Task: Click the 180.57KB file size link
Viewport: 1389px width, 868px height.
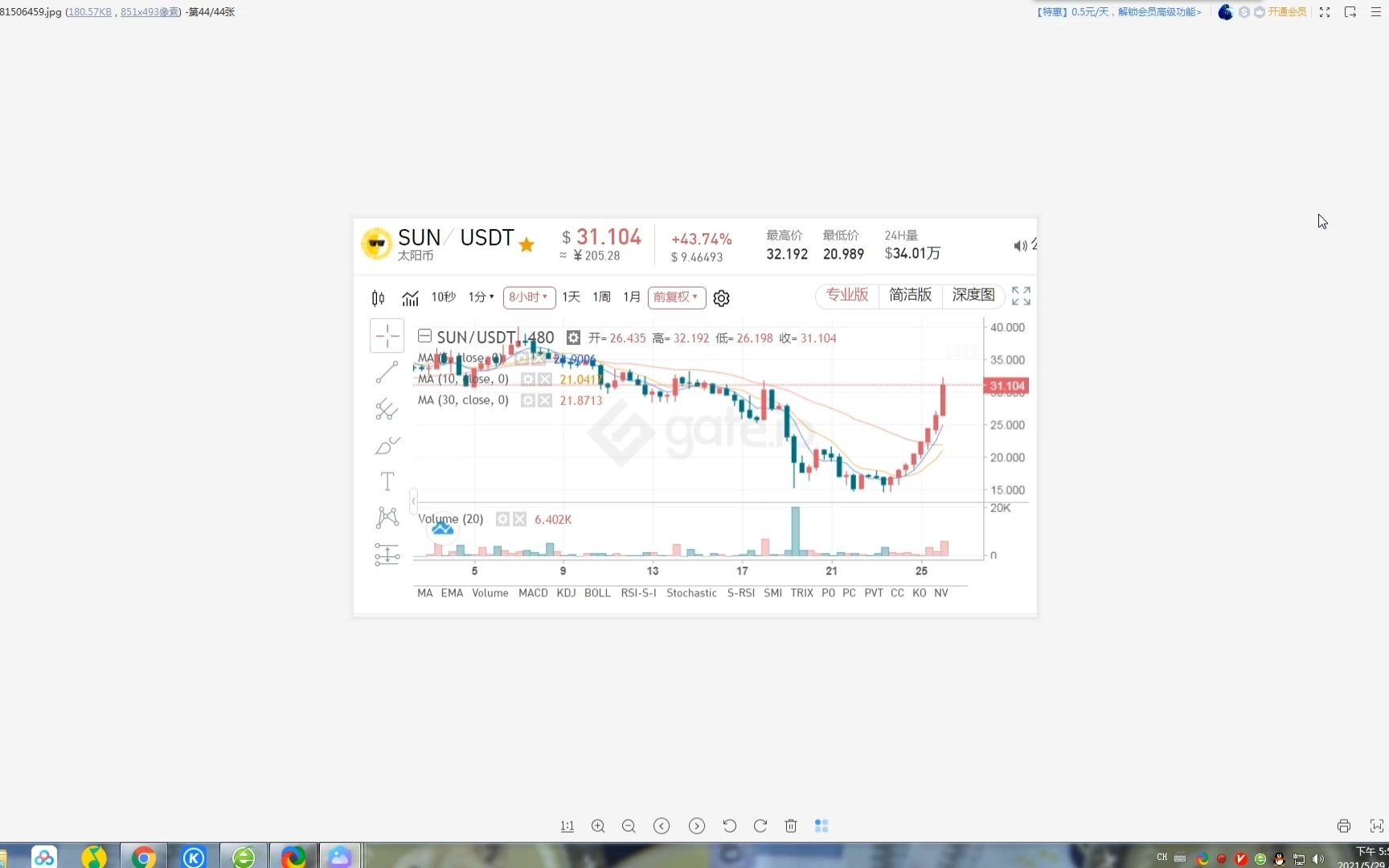Action: pos(90,12)
